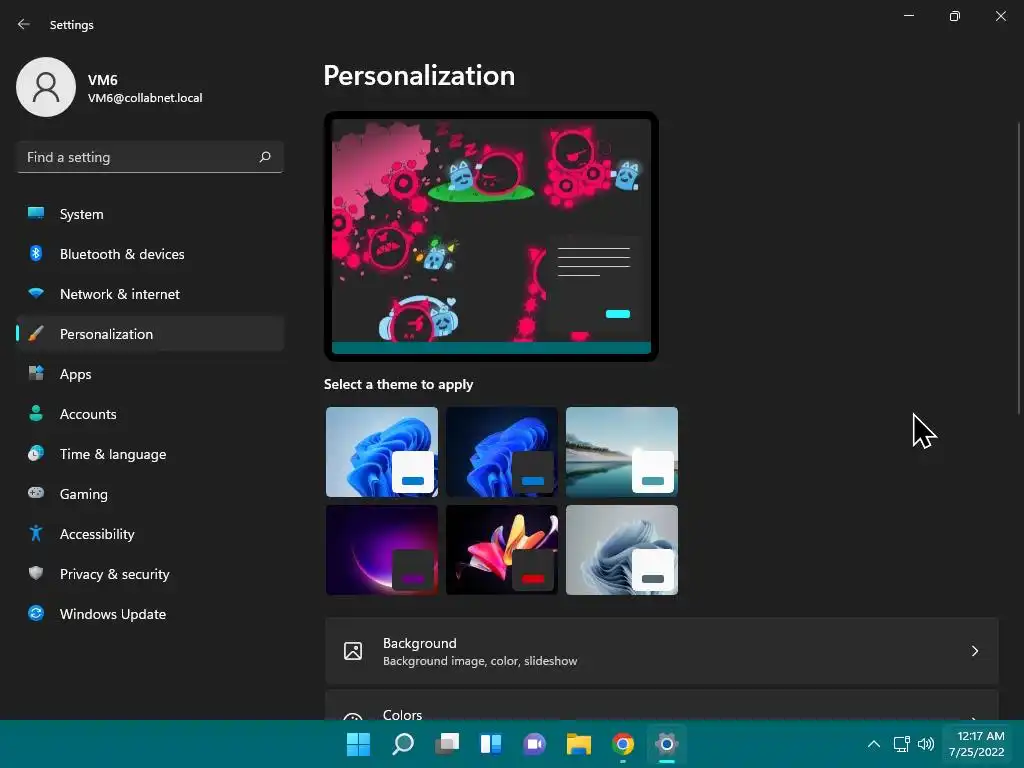Show hidden system tray icons

(x=874, y=744)
